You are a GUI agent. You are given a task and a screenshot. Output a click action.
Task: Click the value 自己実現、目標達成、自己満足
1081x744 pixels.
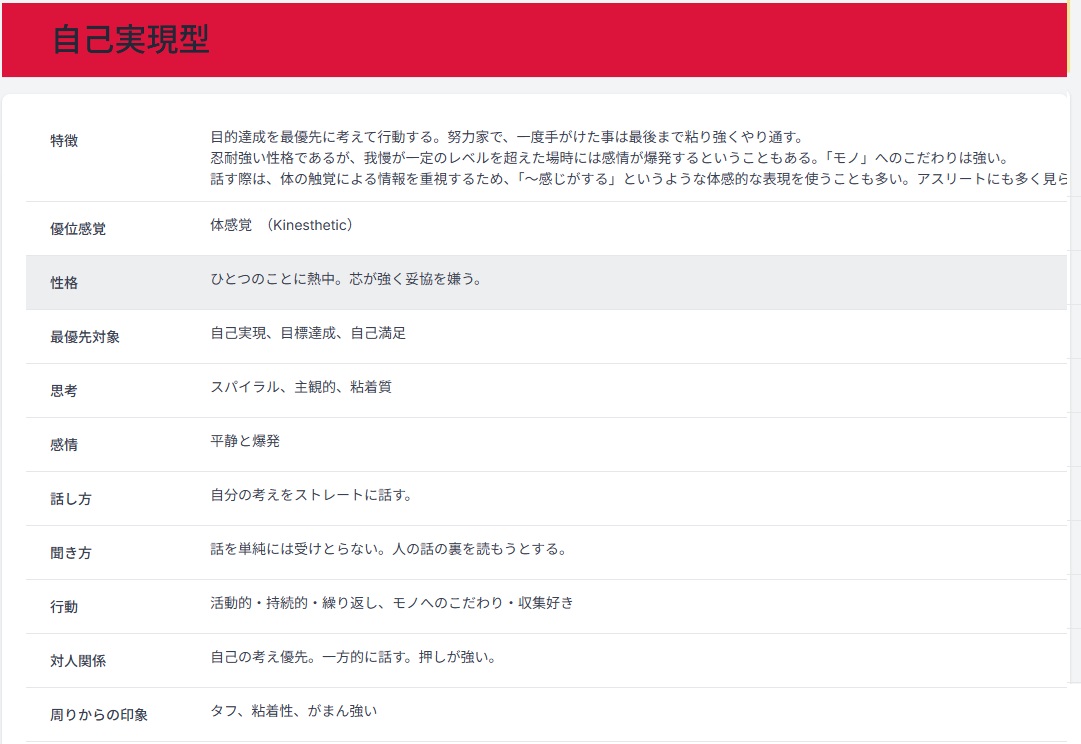tap(308, 334)
